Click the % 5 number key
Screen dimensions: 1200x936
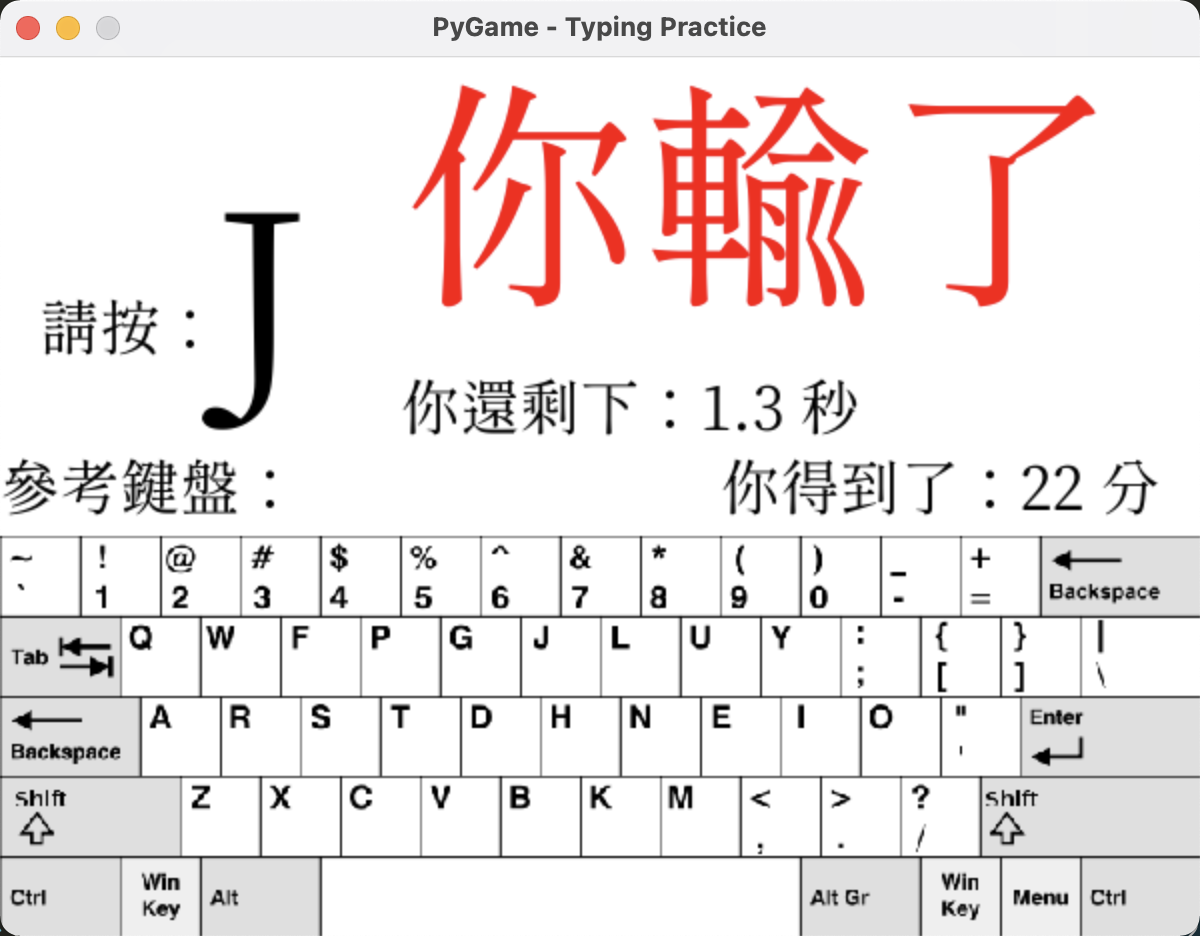tap(441, 577)
